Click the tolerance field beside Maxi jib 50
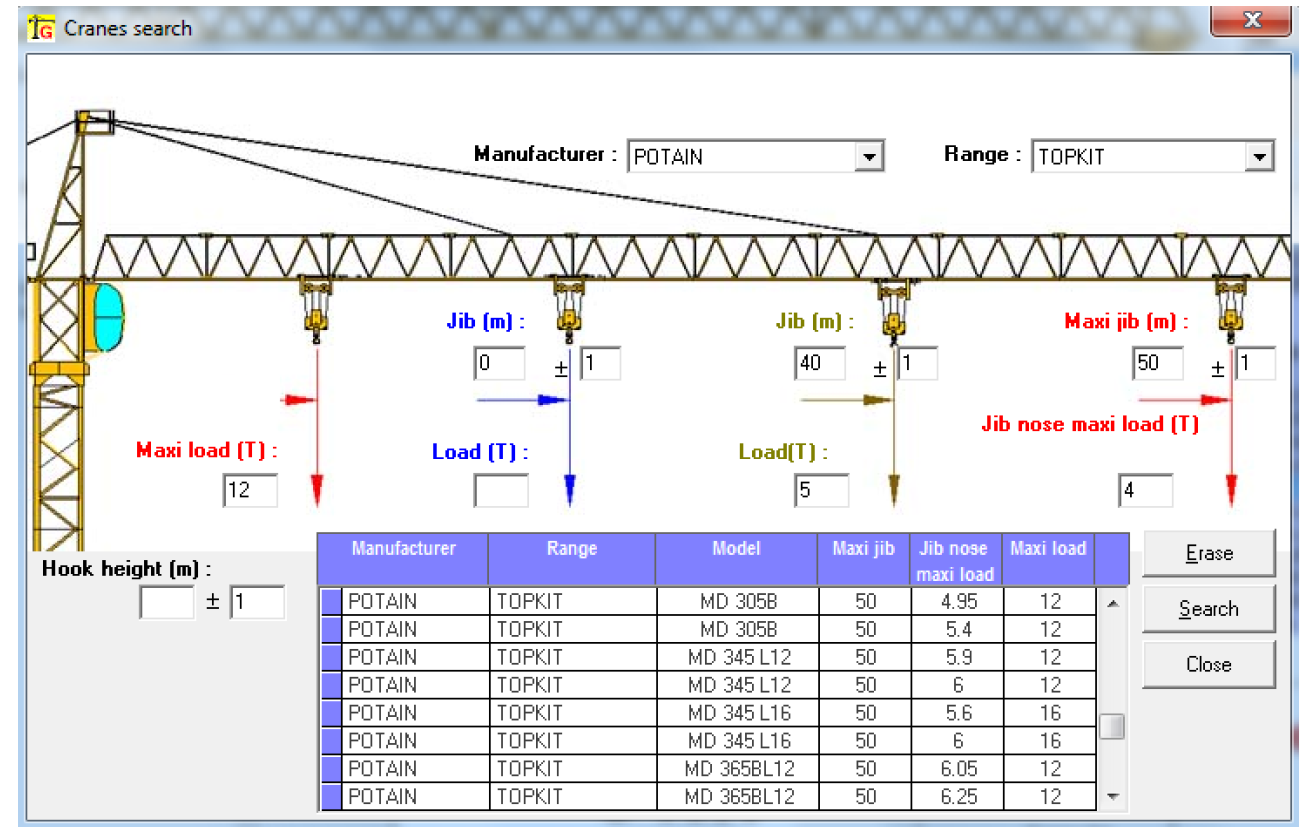The image size is (1306, 830). [x=1255, y=363]
